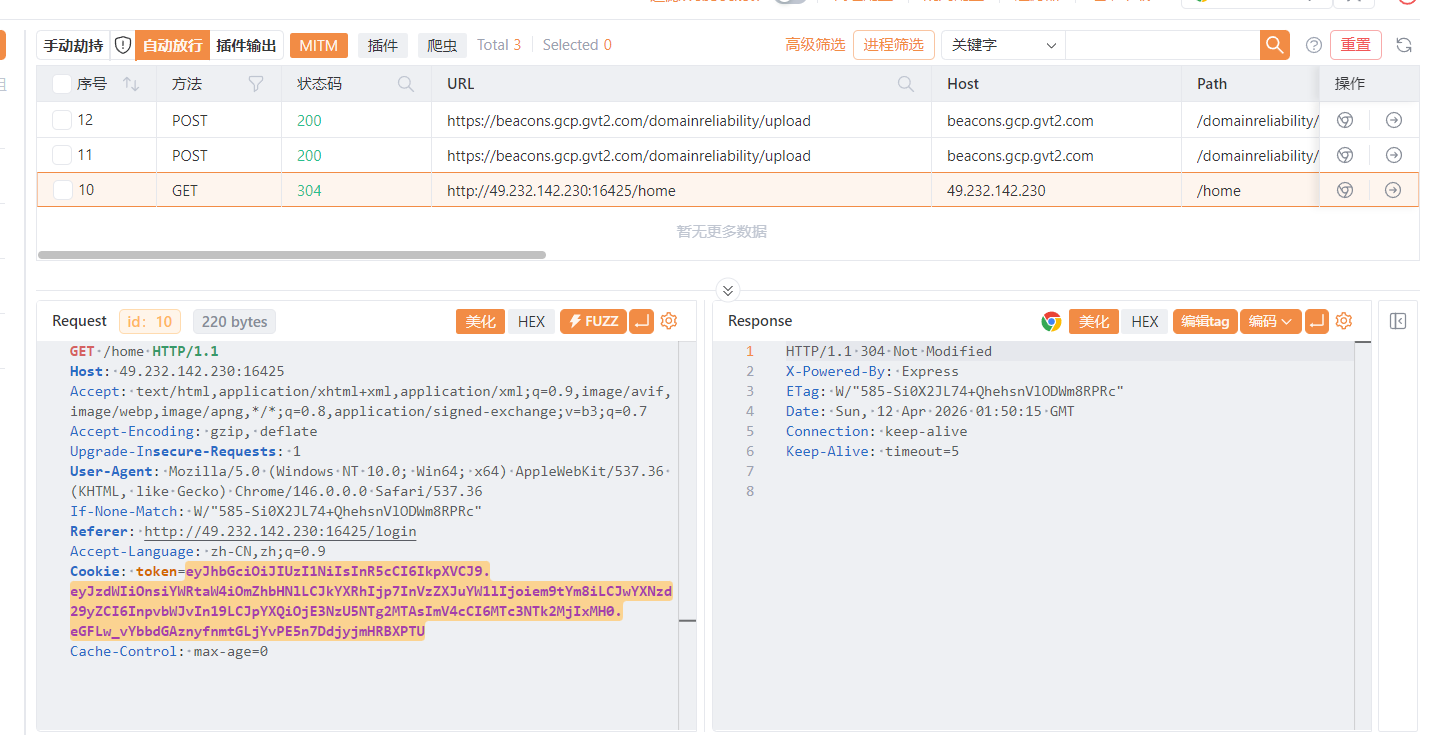Click row 12 send arrow icon
The width and height of the screenshot is (1430, 735).
click(1393, 120)
